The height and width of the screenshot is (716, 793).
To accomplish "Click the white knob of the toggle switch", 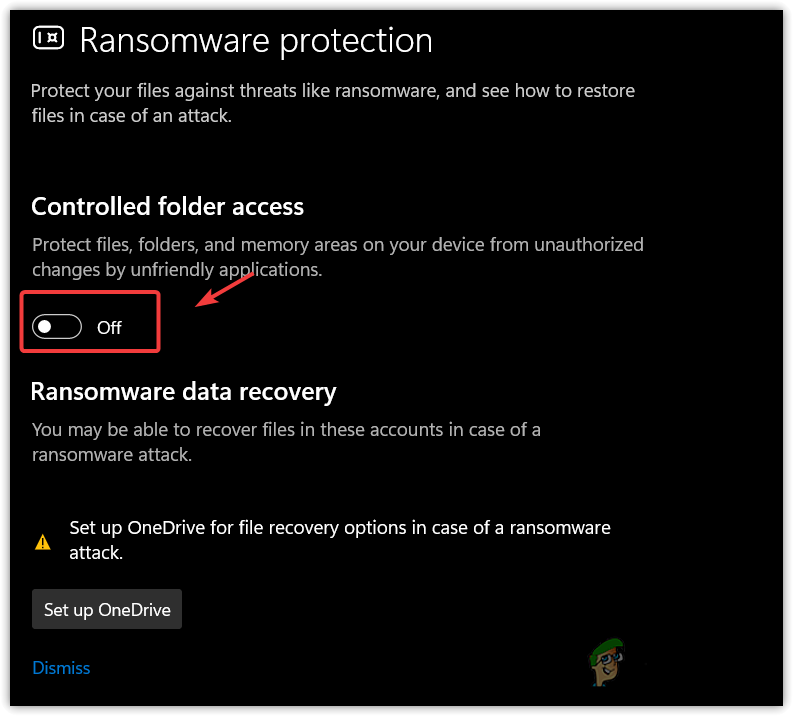I will (44, 327).
